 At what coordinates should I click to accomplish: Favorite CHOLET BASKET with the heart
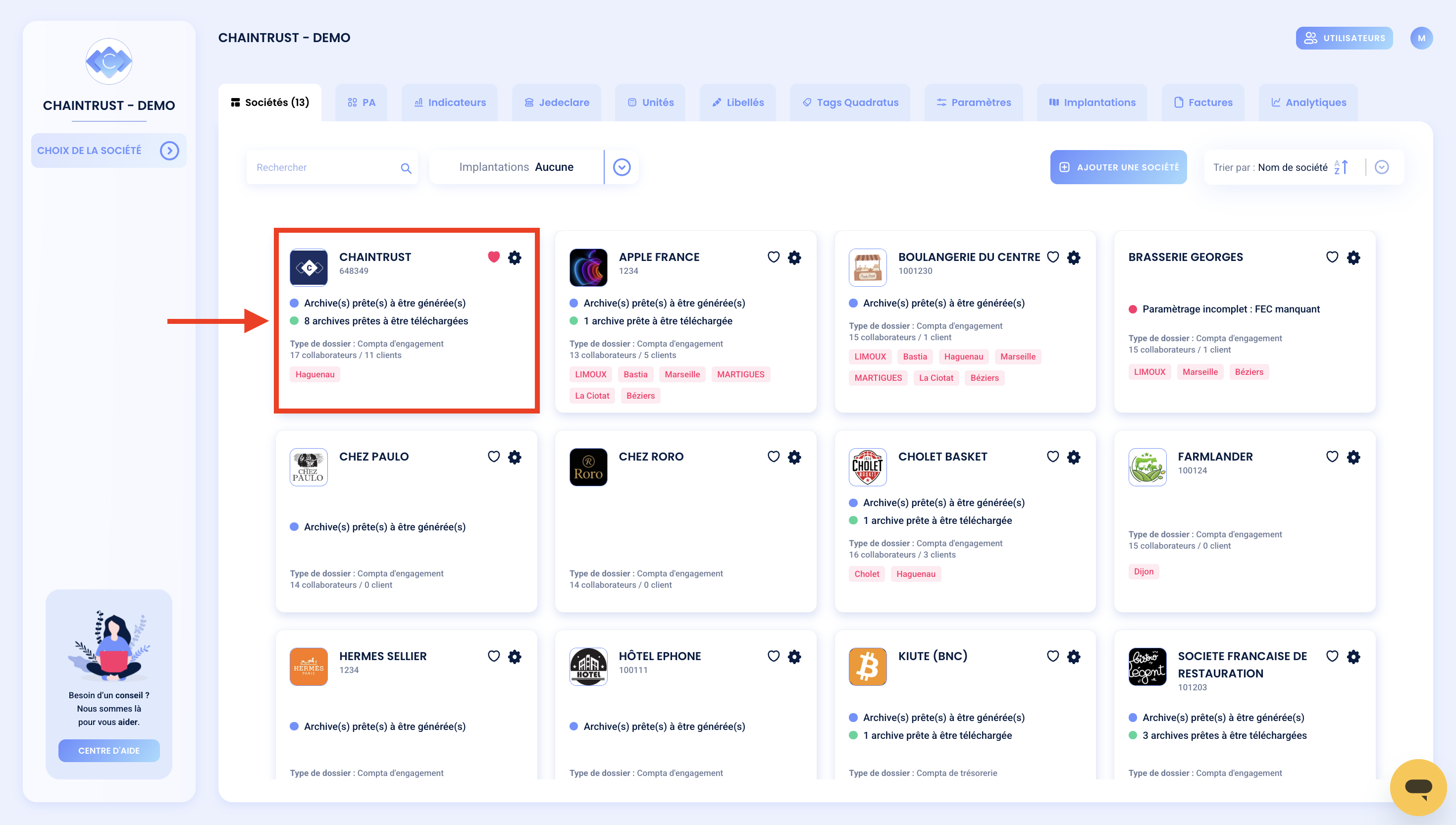[1052, 457]
